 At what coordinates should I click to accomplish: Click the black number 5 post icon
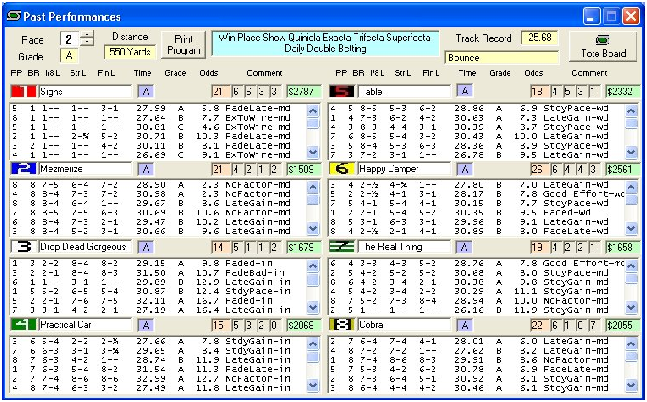[x=342, y=91]
